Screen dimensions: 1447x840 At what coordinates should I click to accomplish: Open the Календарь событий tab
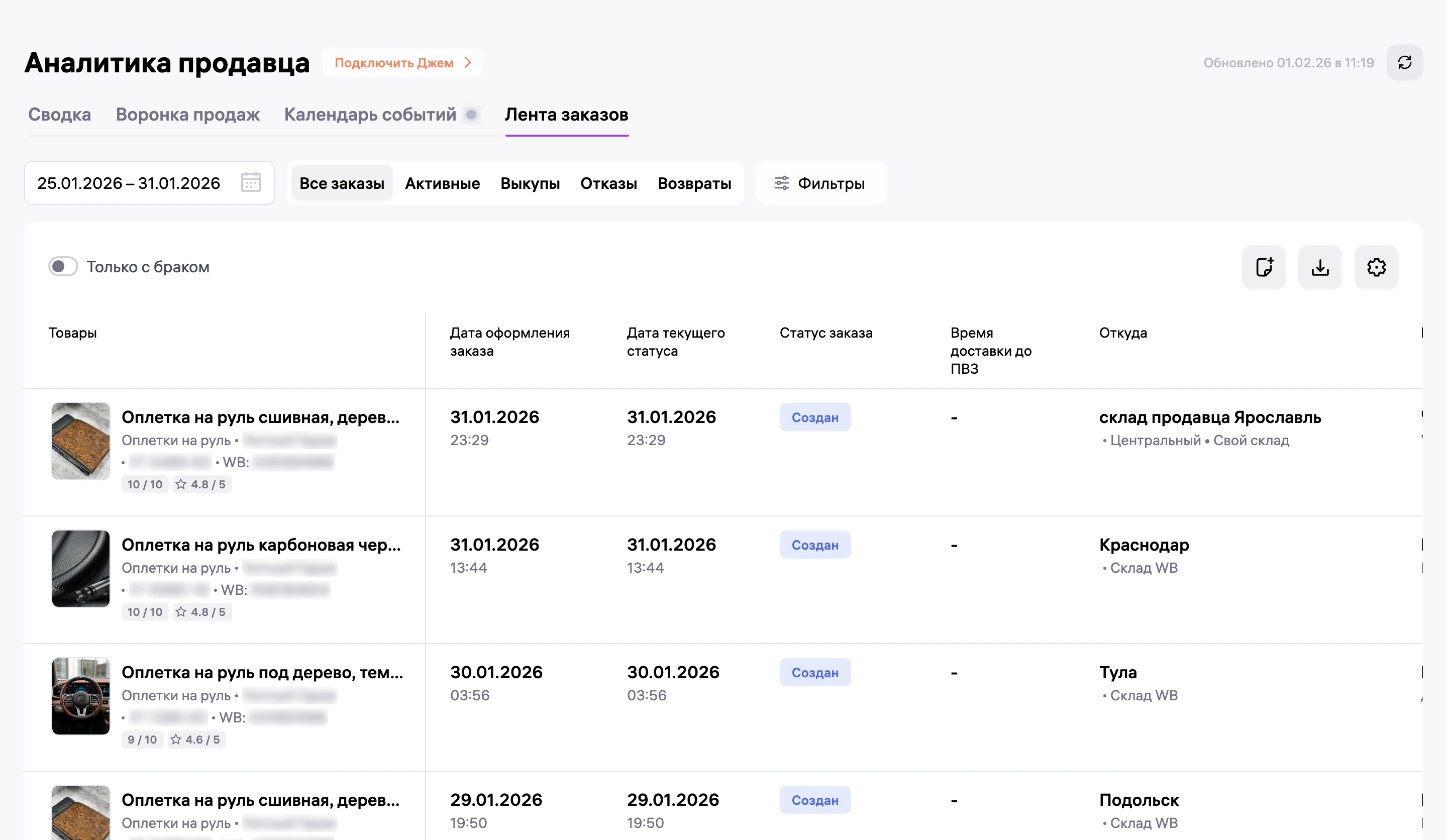[x=370, y=114]
